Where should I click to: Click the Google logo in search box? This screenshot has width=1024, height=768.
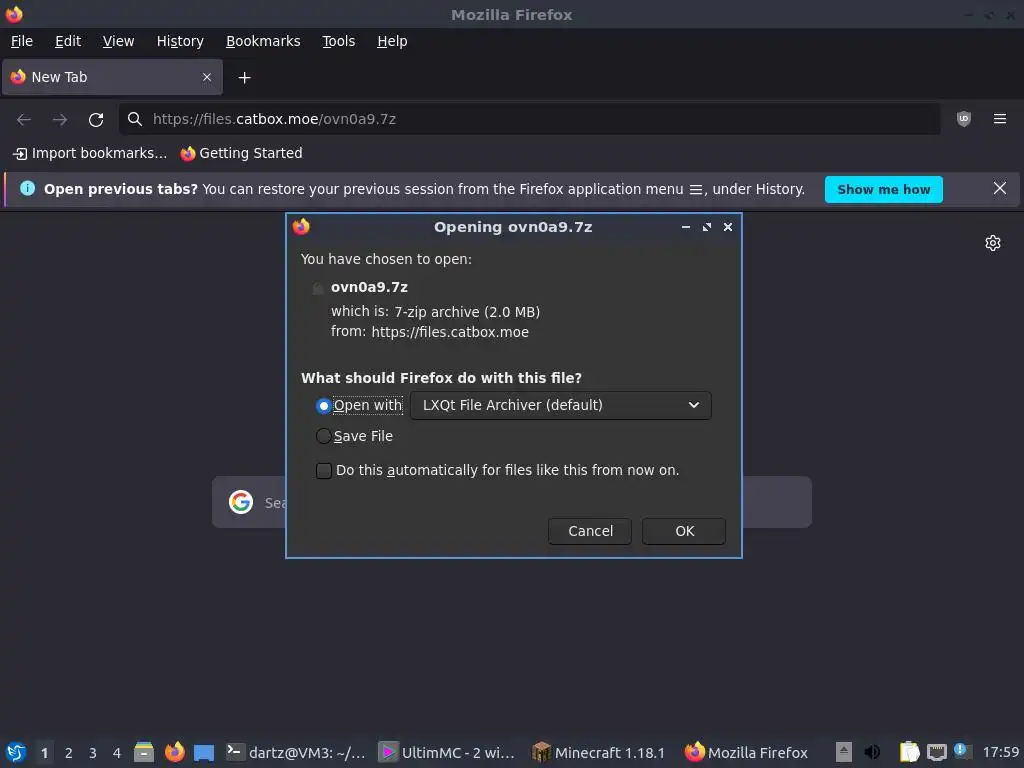(x=241, y=502)
